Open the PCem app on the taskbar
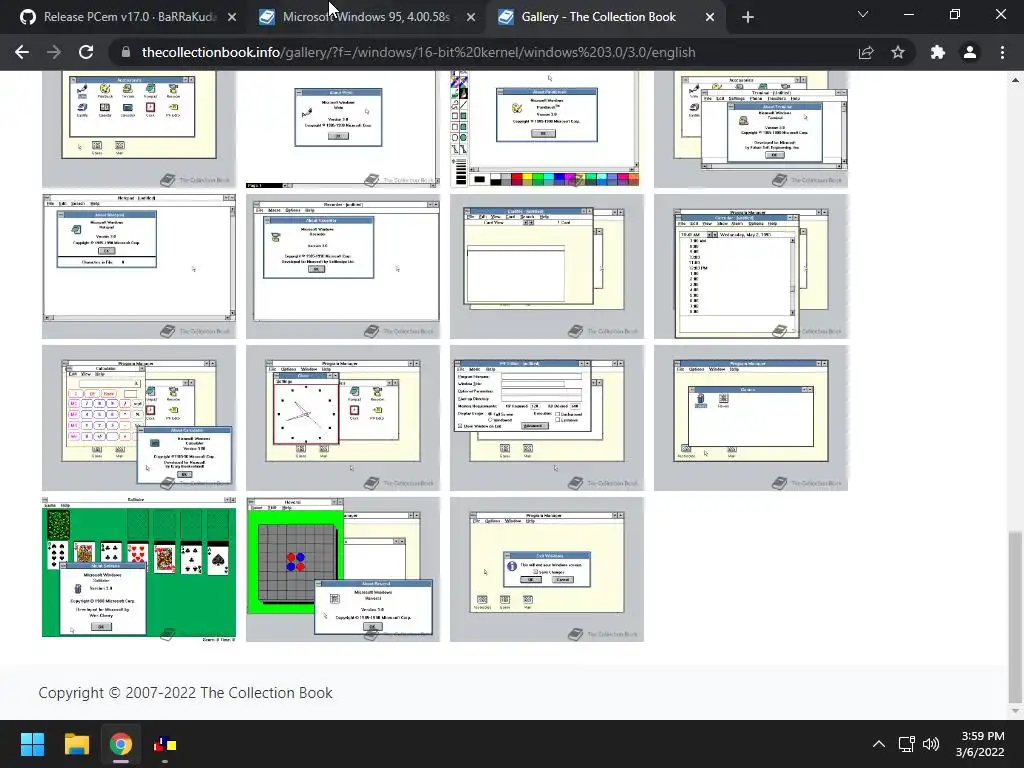Image resolution: width=1024 pixels, height=768 pixels. pos(165,744)
